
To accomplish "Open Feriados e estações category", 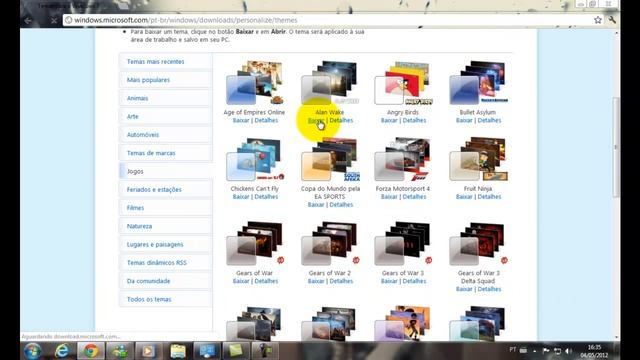I will [x=154, y=190].
